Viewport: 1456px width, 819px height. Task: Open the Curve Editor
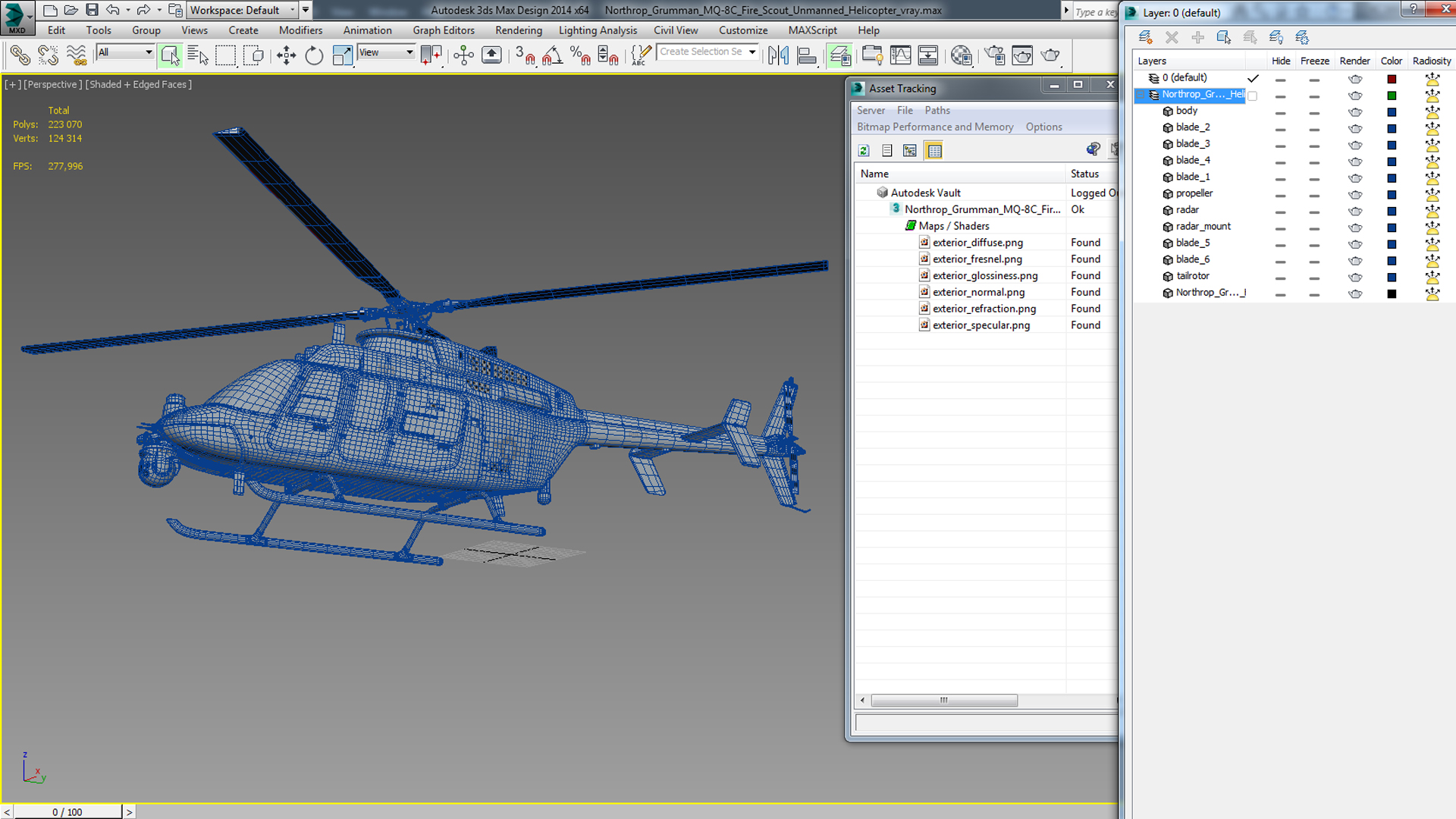(900, 55)
